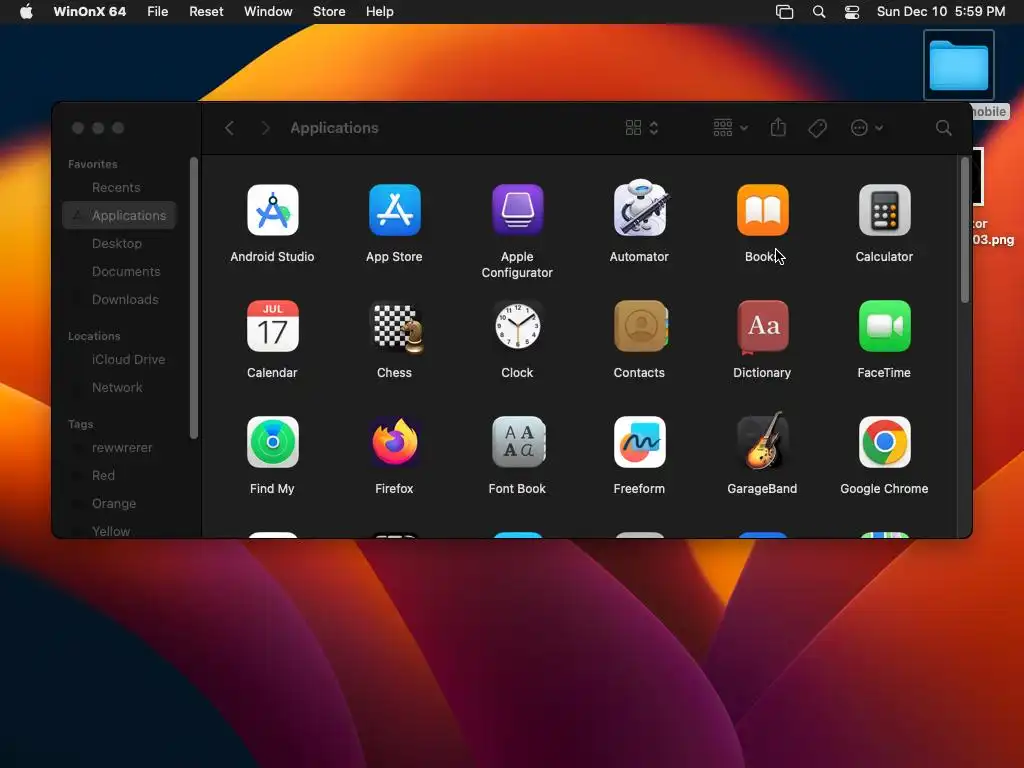The image size is (1024, 768).
Task: Open the Reset menu
Action: point(206,12)
